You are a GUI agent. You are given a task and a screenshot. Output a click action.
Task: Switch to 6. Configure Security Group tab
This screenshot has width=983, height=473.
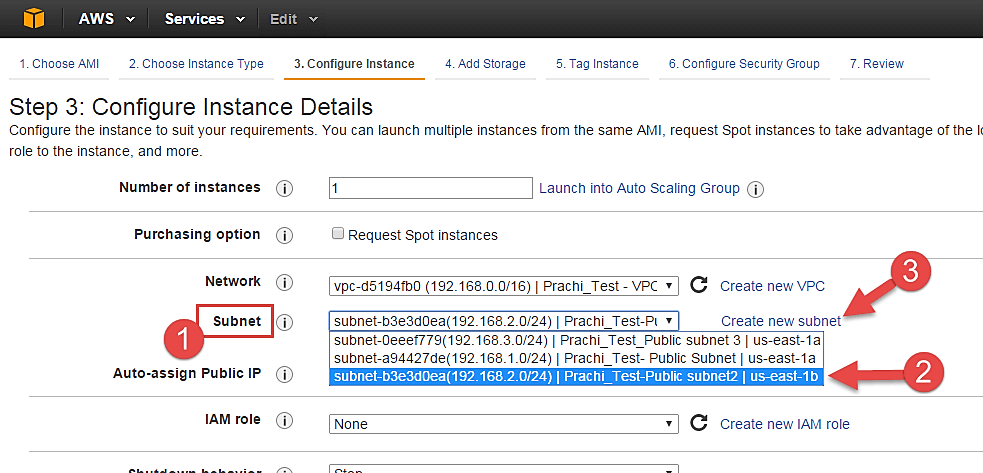pyautogui.click(x=744, y=64)
